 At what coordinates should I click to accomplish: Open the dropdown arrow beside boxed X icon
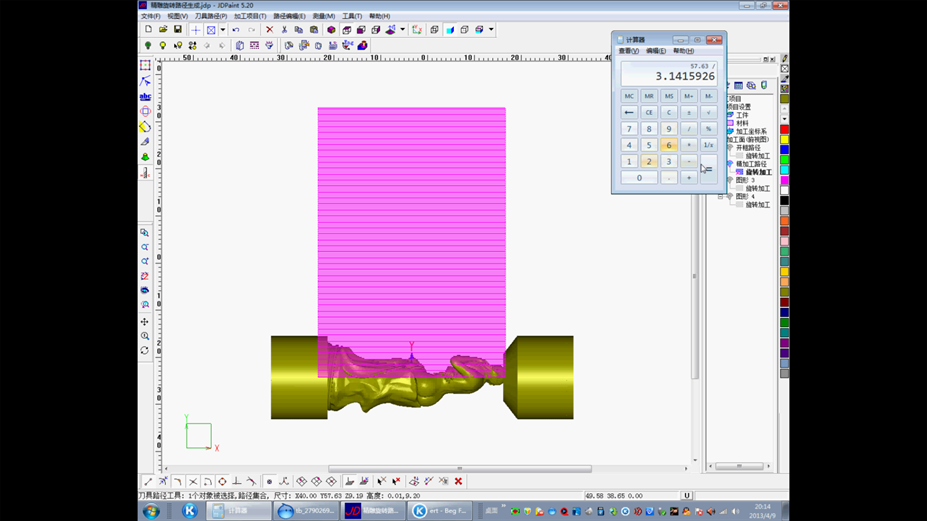[223, 30]
